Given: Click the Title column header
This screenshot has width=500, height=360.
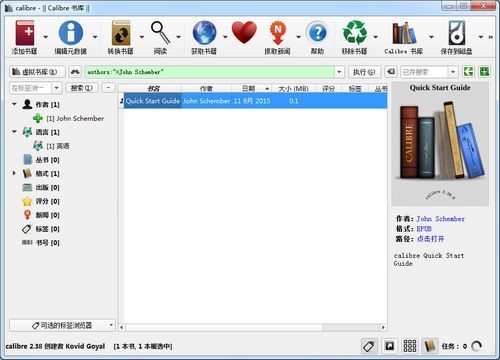Looking at the screenshot, I should pos(153,89).
